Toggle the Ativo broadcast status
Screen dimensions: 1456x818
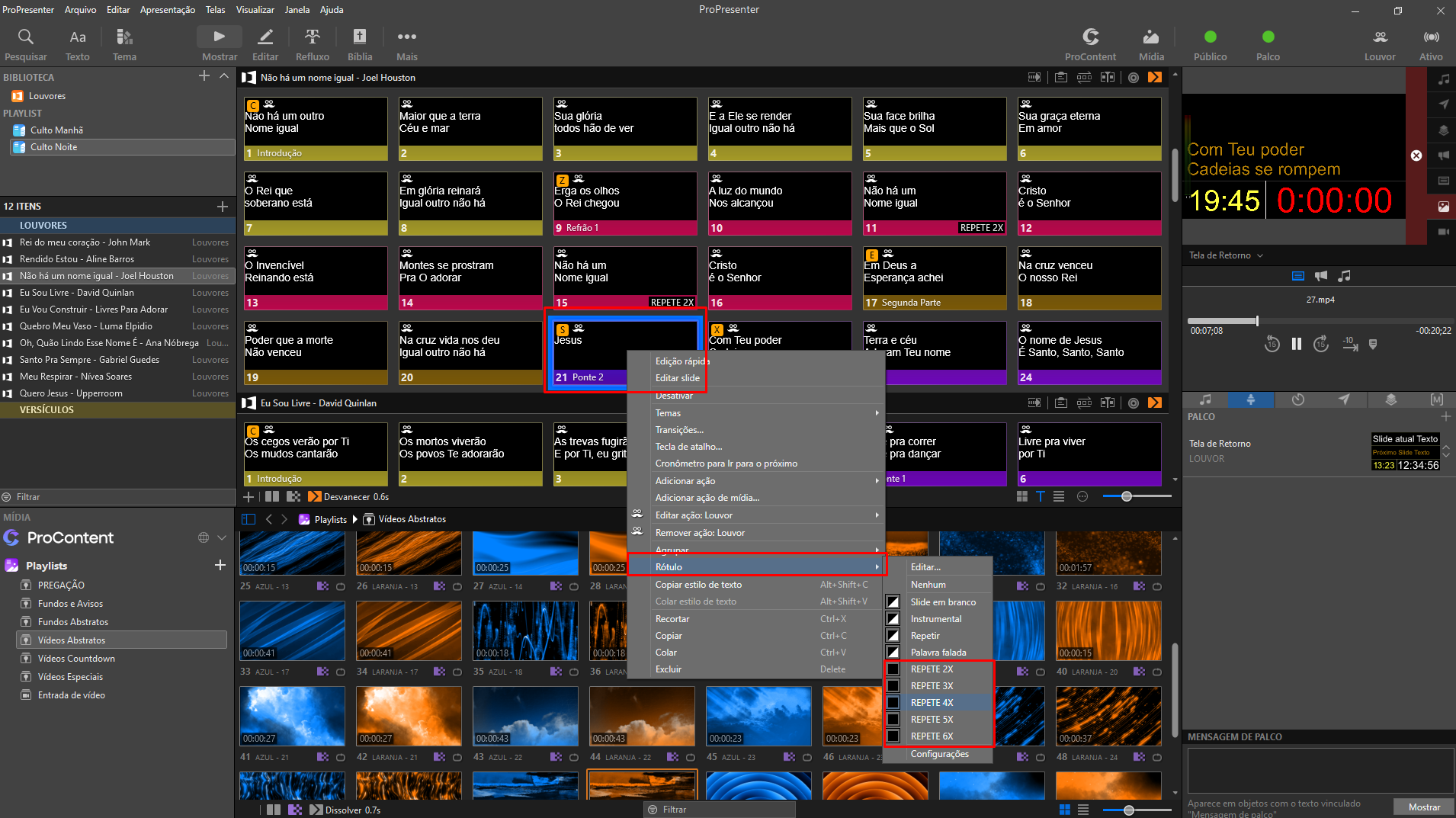(x=1431, y=44)
